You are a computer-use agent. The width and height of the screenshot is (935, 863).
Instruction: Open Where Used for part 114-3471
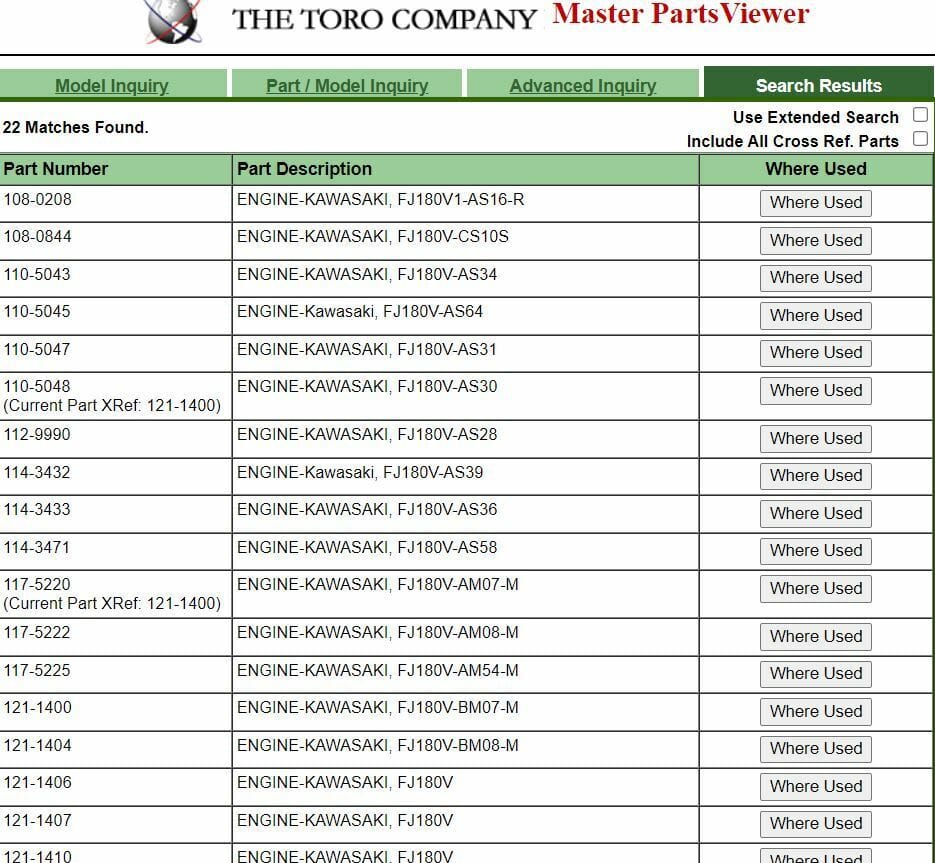(815, 551)
